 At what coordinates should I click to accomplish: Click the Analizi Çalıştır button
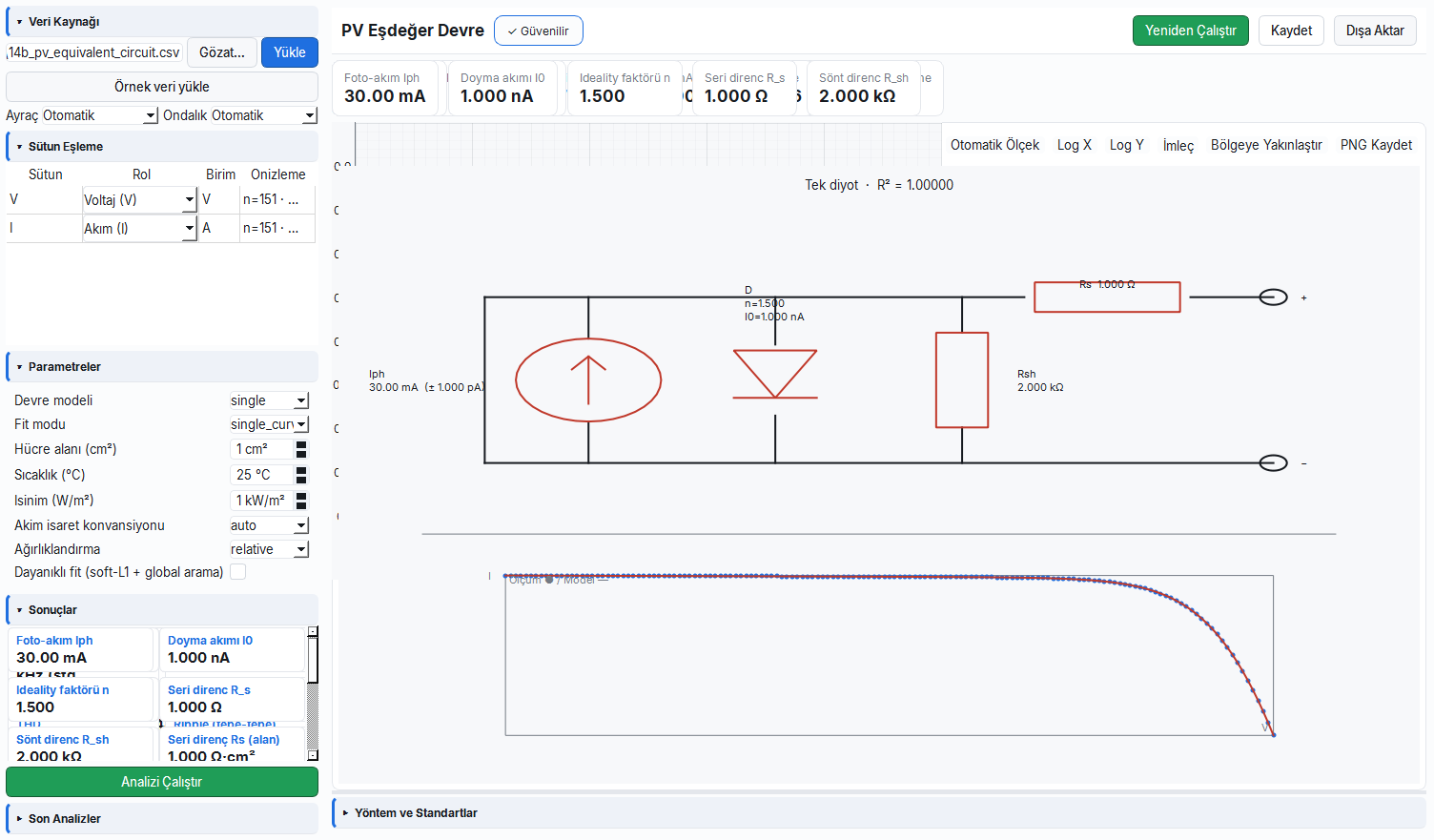click(x=162, y=782)
